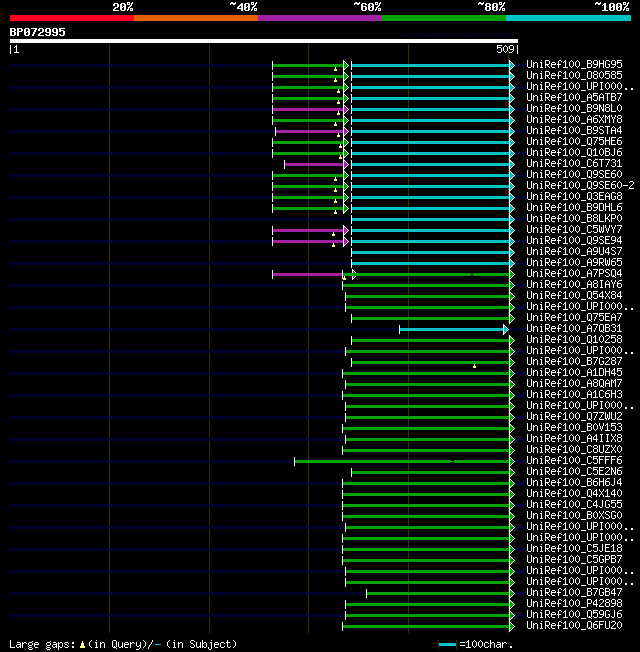The width and height of the screenshot is (640, 652).
Task: Click the UniRef100_Q9SE60-2 isoform label
Action: pyautogui.click(x=581, y=185)
